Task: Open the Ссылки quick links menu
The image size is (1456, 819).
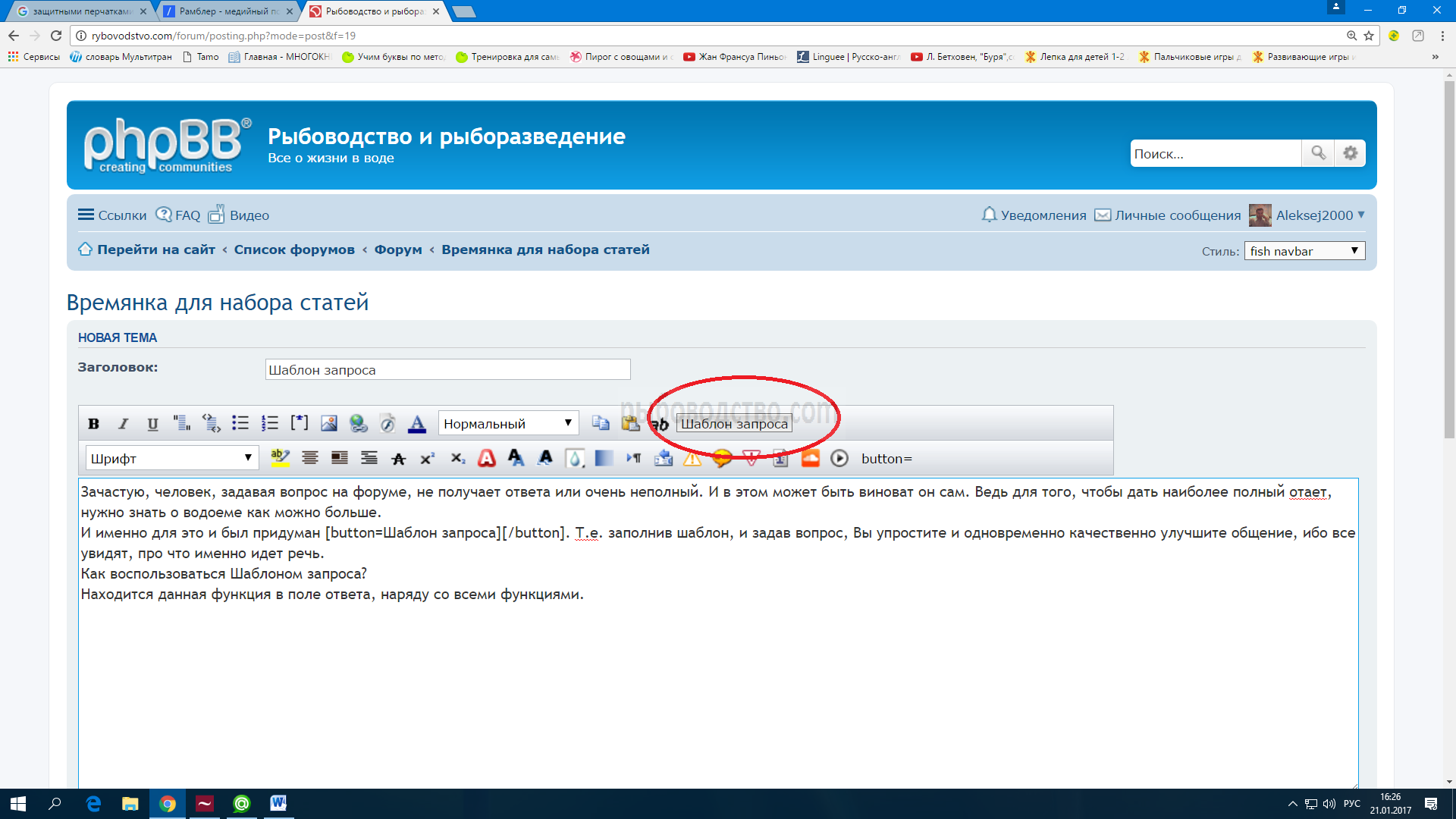Action: click(112, 215)
